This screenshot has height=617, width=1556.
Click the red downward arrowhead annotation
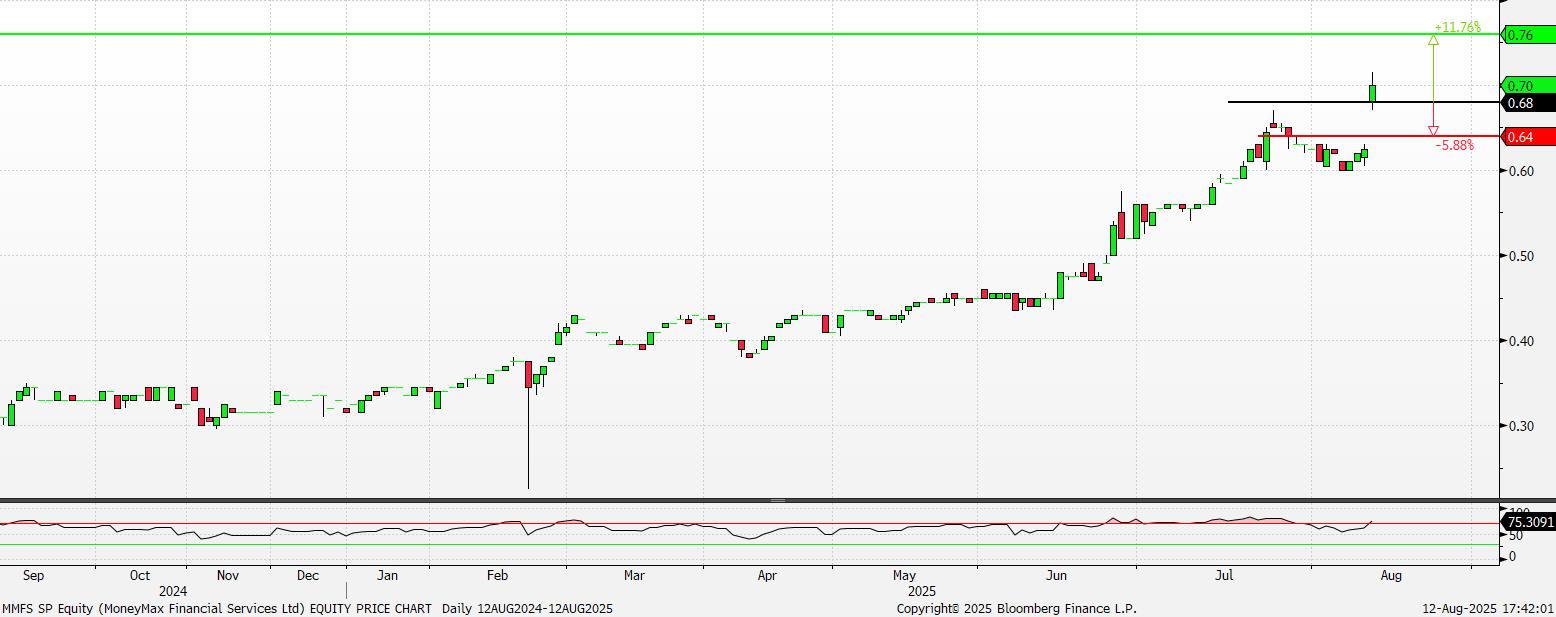click(x=1433, y=130)
